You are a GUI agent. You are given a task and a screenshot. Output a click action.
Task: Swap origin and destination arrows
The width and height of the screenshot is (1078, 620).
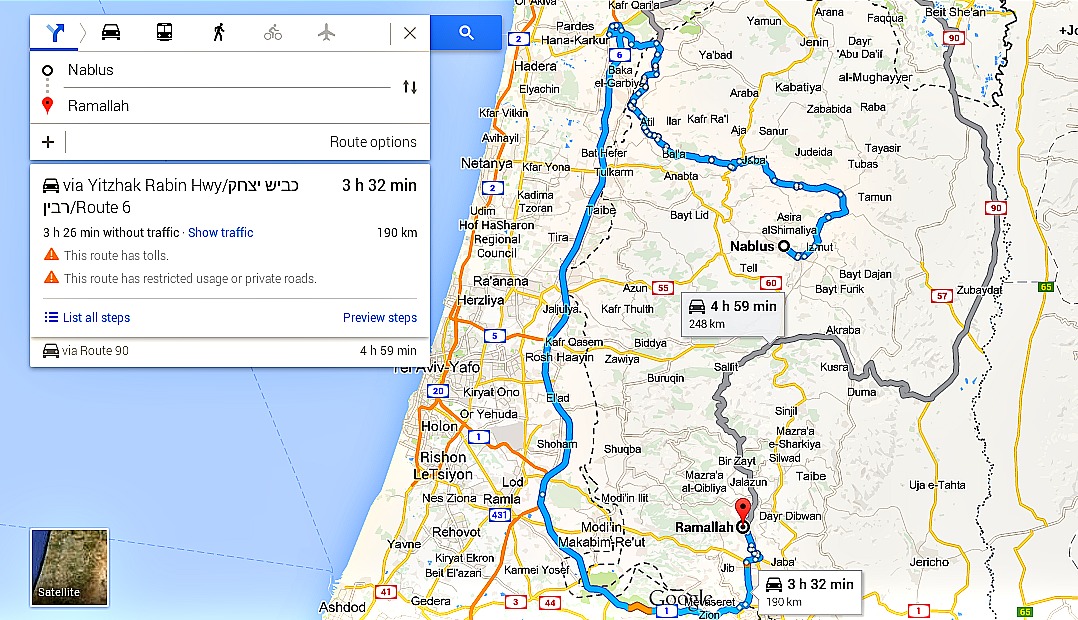click(410, 87)
